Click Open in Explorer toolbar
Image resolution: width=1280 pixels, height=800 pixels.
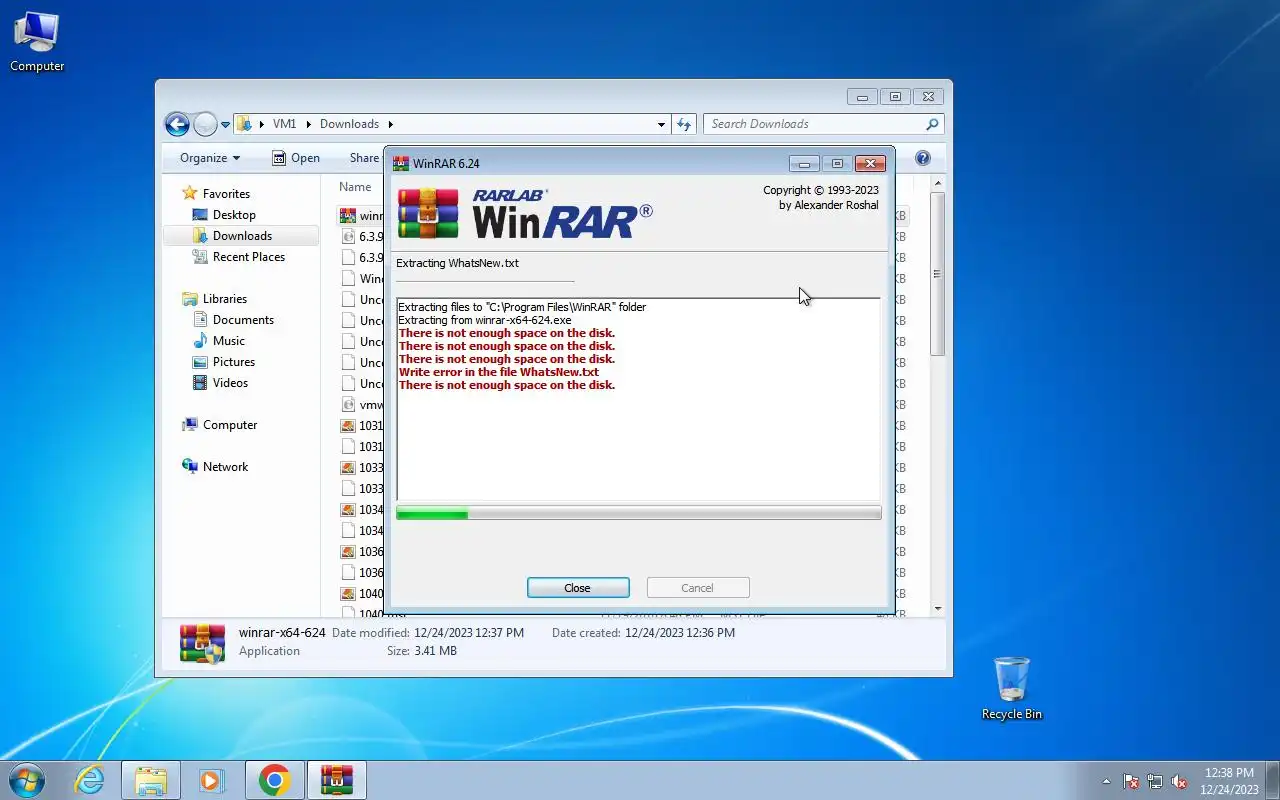296,158
